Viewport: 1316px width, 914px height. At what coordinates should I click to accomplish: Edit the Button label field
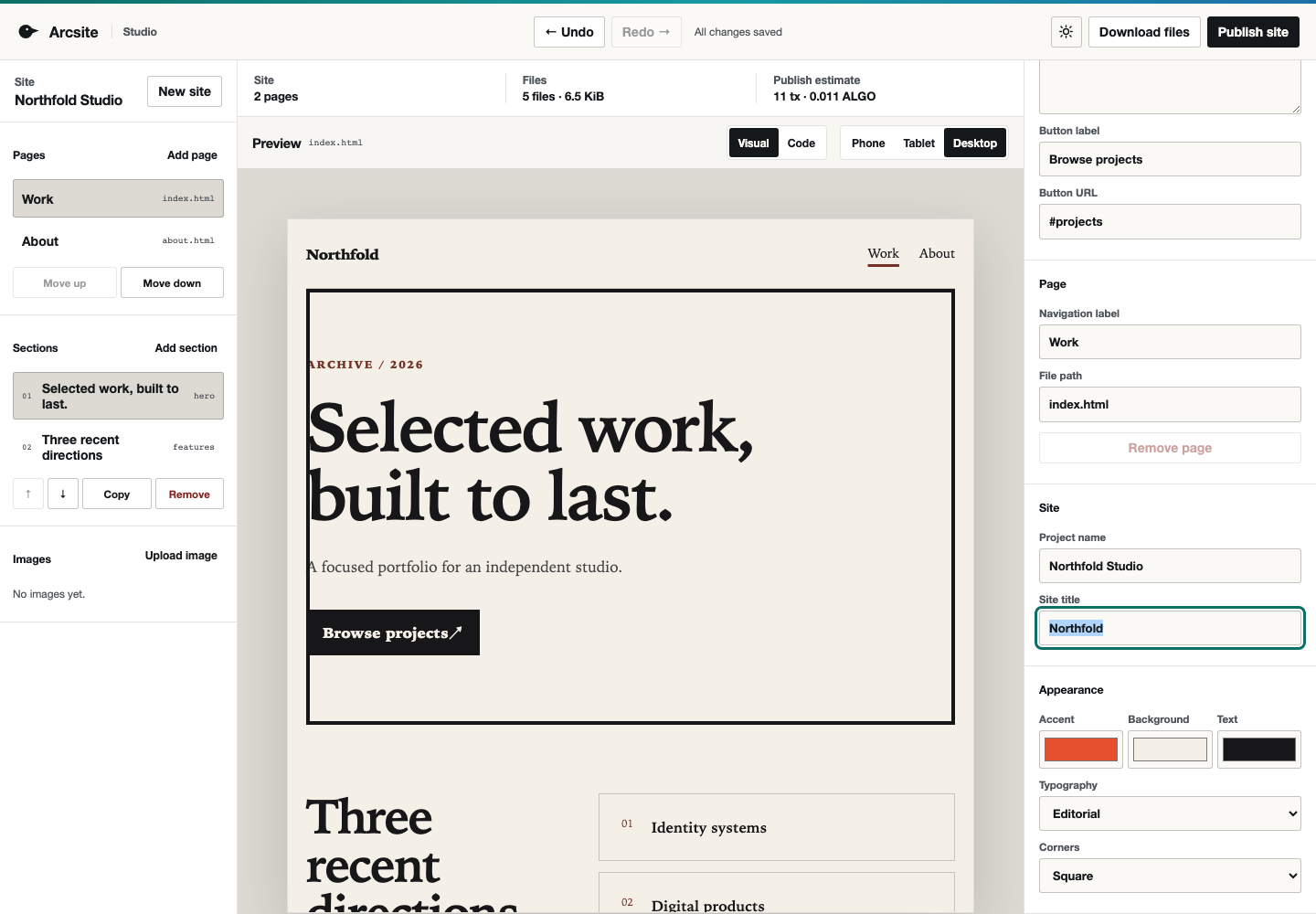(x=1170, y=159)
